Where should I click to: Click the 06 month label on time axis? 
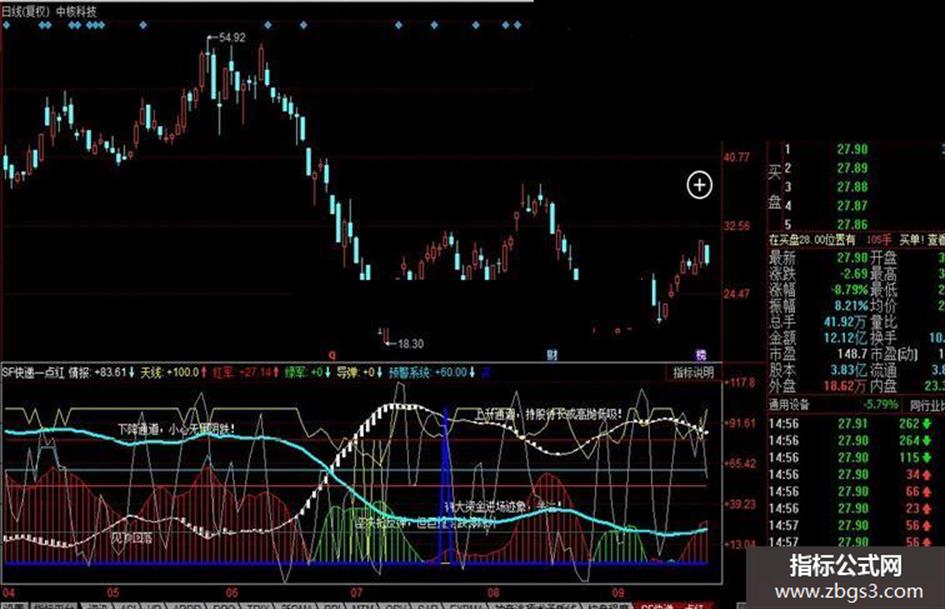pyautogui.click(x=232, y=593)
